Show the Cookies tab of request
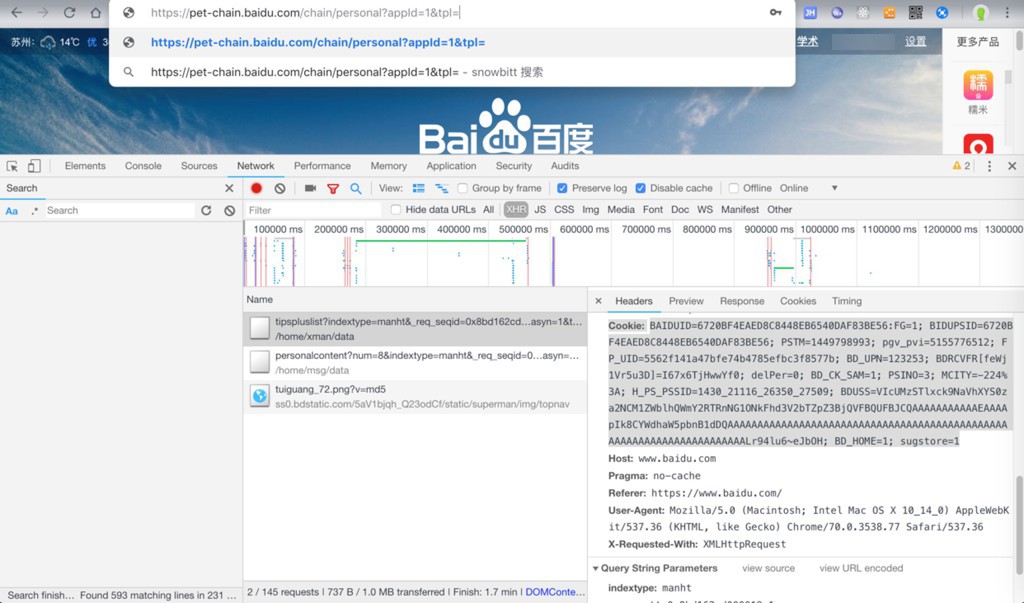 tap(798, 301)
